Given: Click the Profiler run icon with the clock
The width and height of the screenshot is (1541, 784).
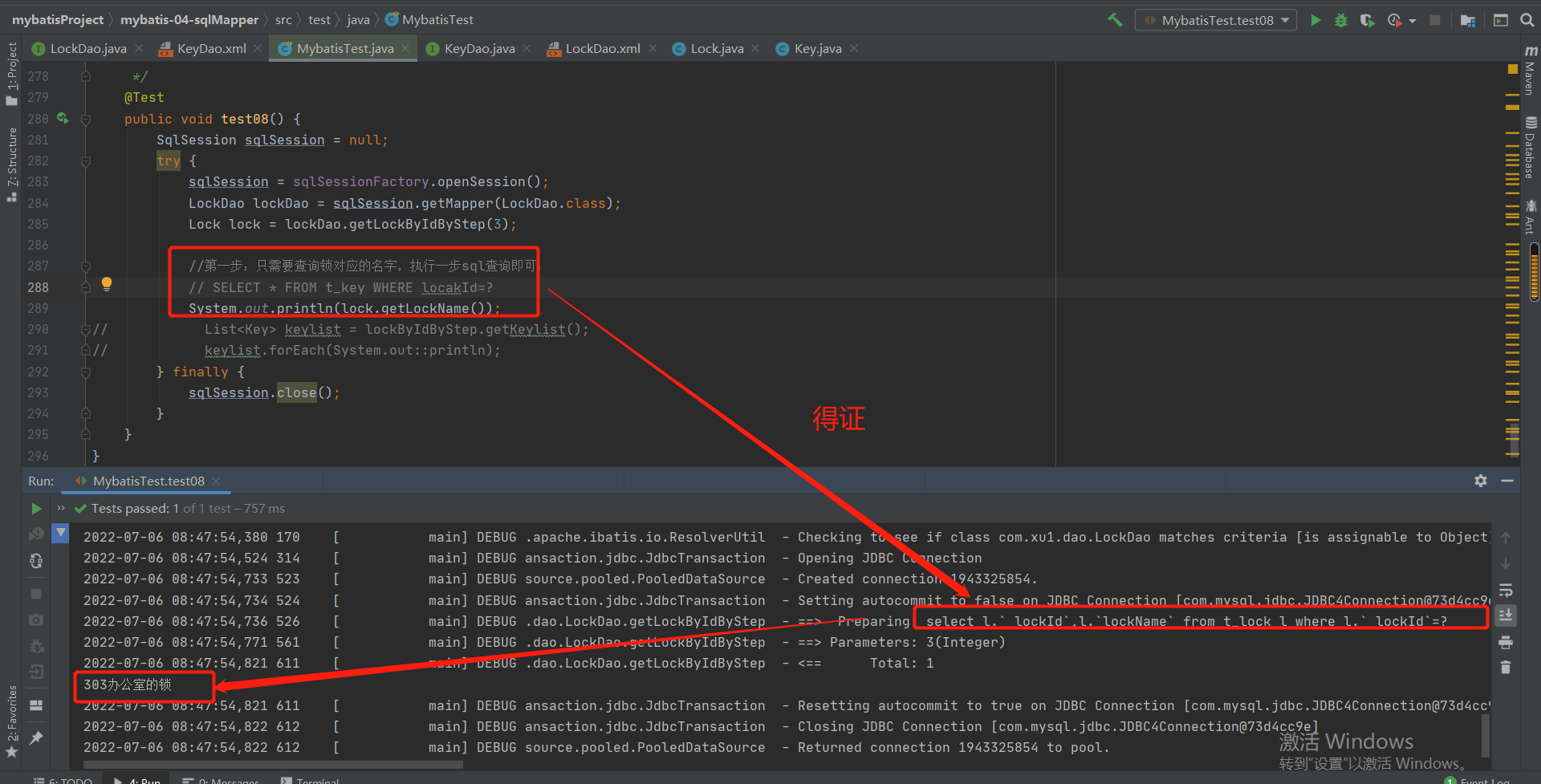Looking at the screenshot, I should point(1394,20).
